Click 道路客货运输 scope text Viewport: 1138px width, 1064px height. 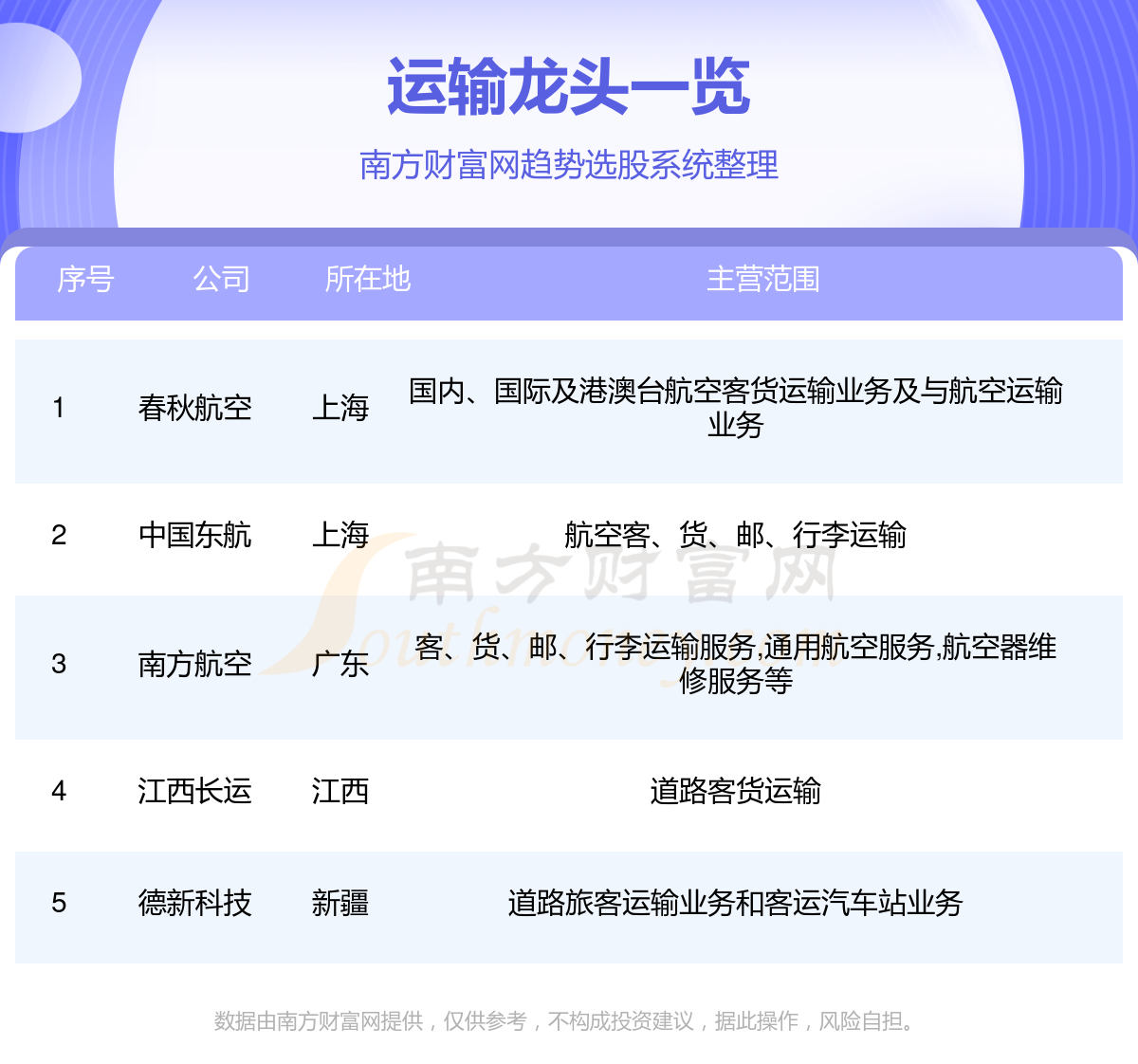click(736, 791)
